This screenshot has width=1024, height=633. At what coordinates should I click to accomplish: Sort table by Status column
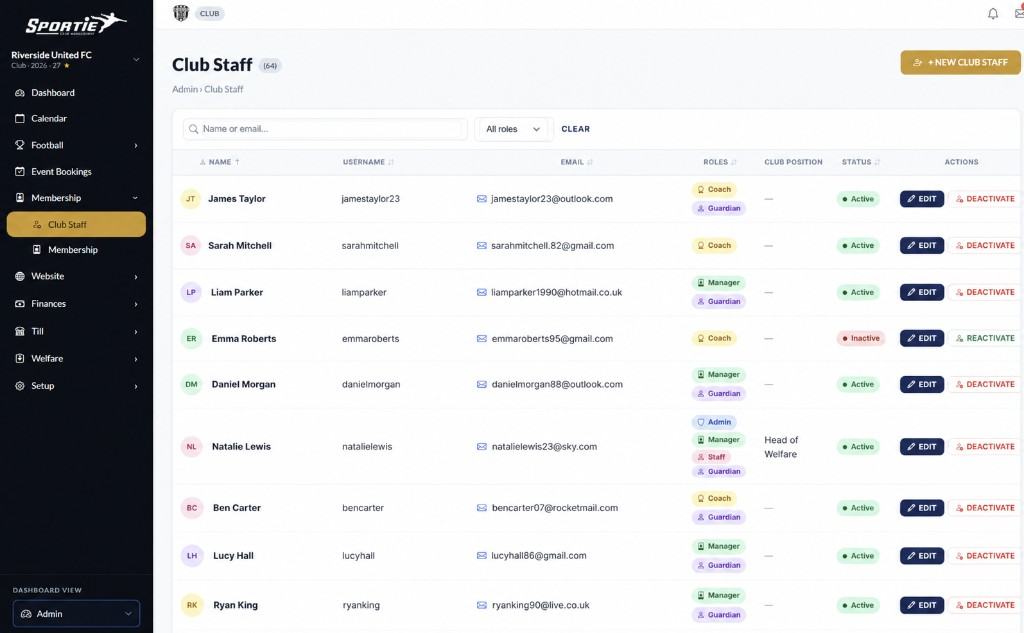[x=861, y=162]
